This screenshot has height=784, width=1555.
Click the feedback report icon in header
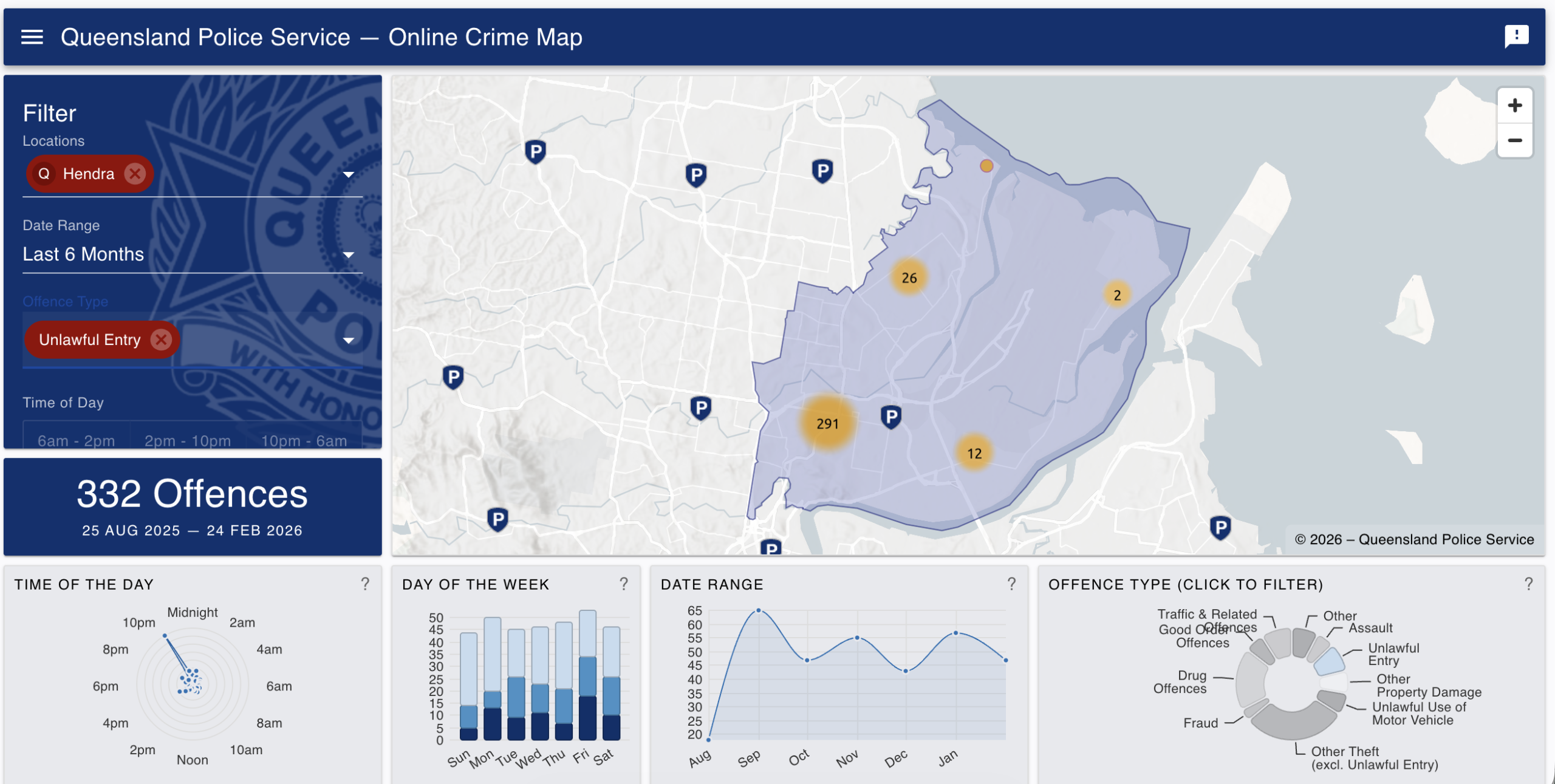1516,36
